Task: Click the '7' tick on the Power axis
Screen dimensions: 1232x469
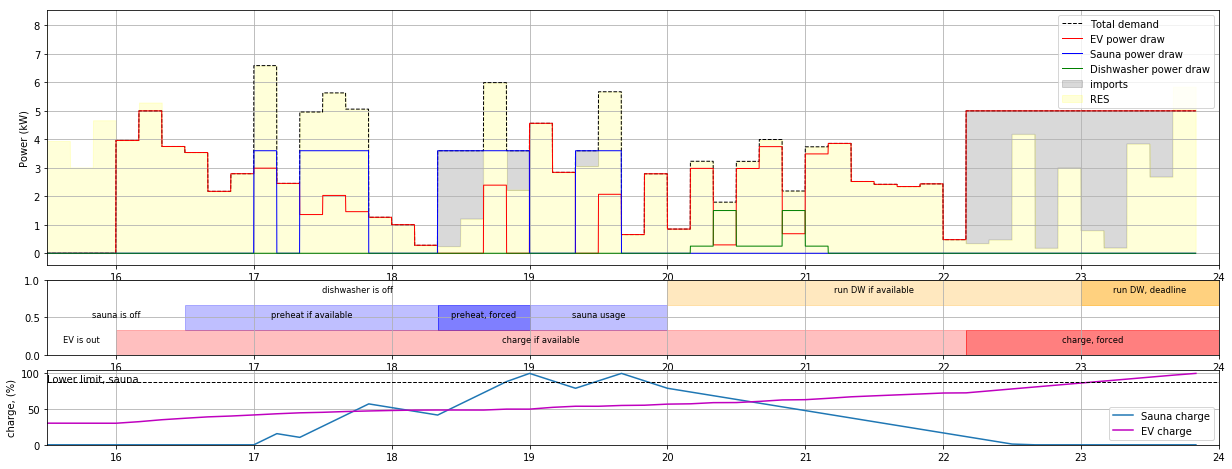Action: tap(38, 55)
